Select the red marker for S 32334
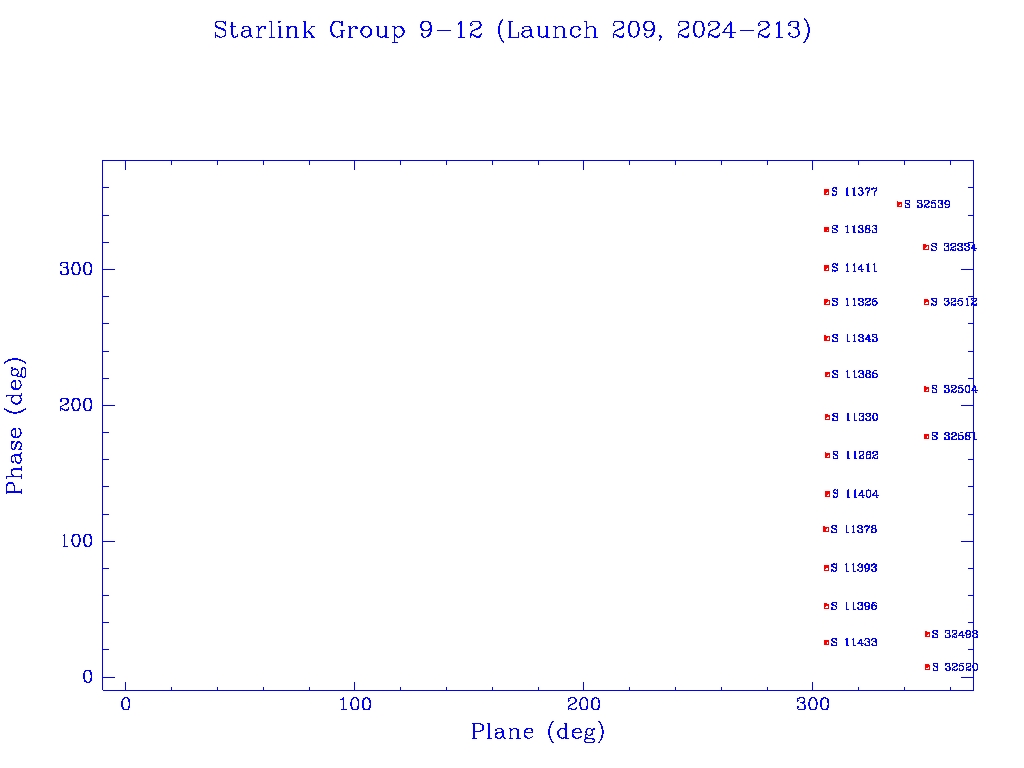The image size is (1024, 768). point(925,247)
